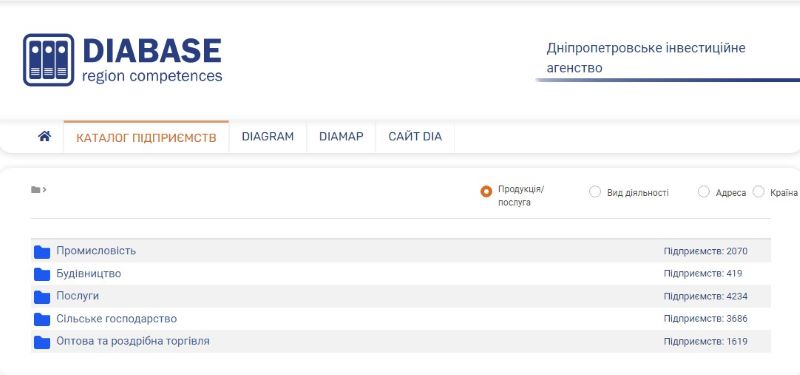This screenshot has height=375, width=800.
Task: Select the Країна radio button
Action: [759, 192]
